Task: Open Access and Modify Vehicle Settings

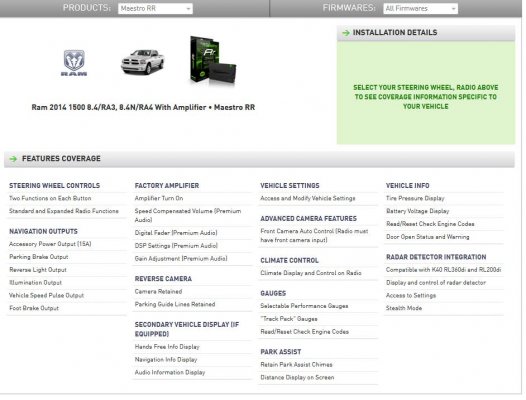Action: [308, 198]
